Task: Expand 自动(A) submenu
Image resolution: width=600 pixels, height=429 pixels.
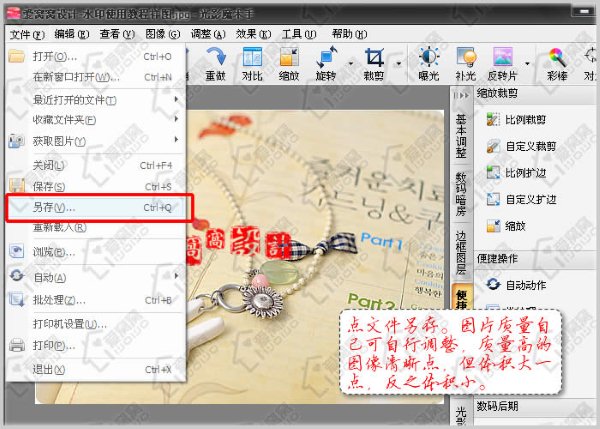Action: tap(96, 277)
